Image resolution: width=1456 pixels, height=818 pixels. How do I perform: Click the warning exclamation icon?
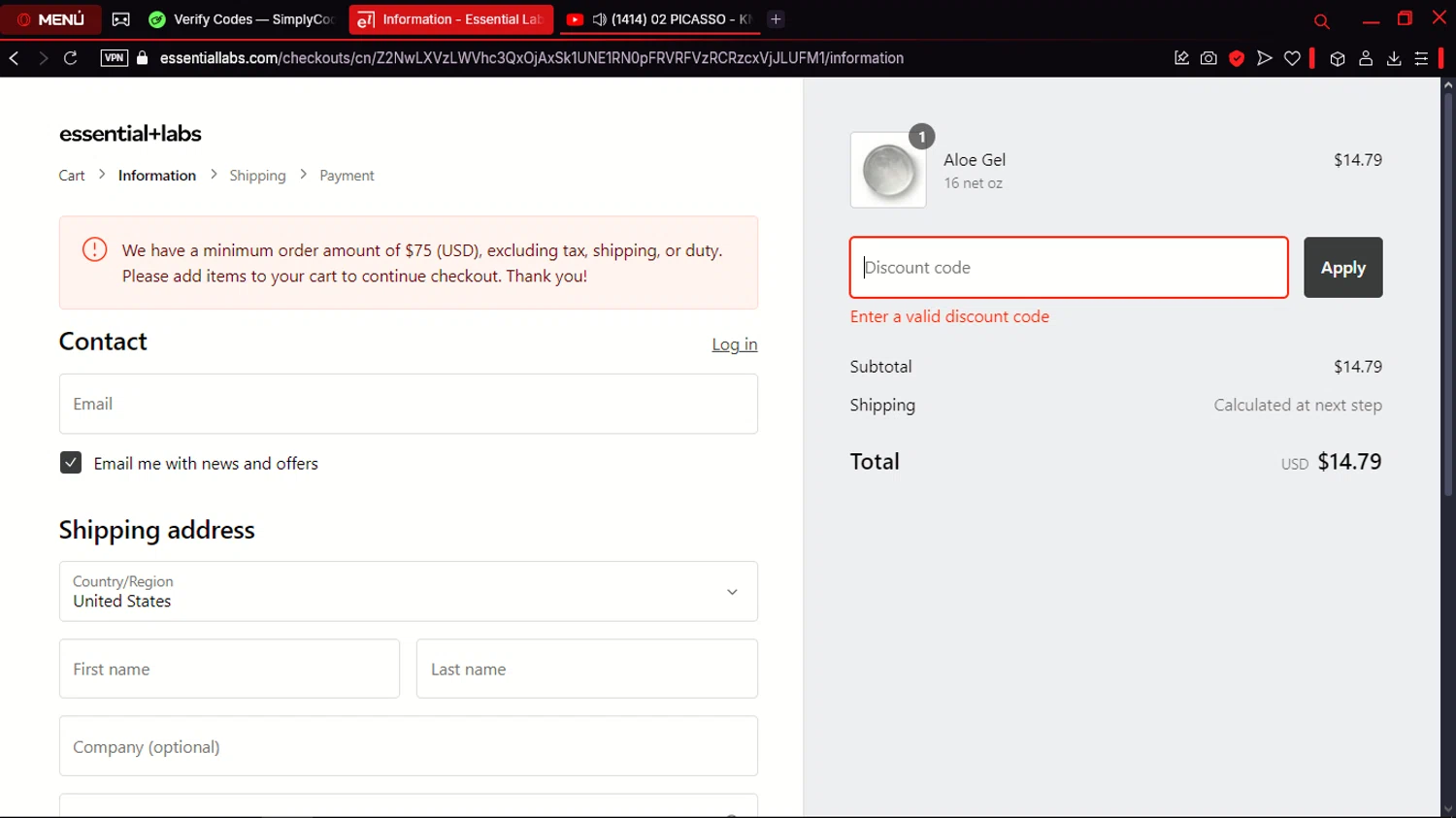tap(94, 249)
